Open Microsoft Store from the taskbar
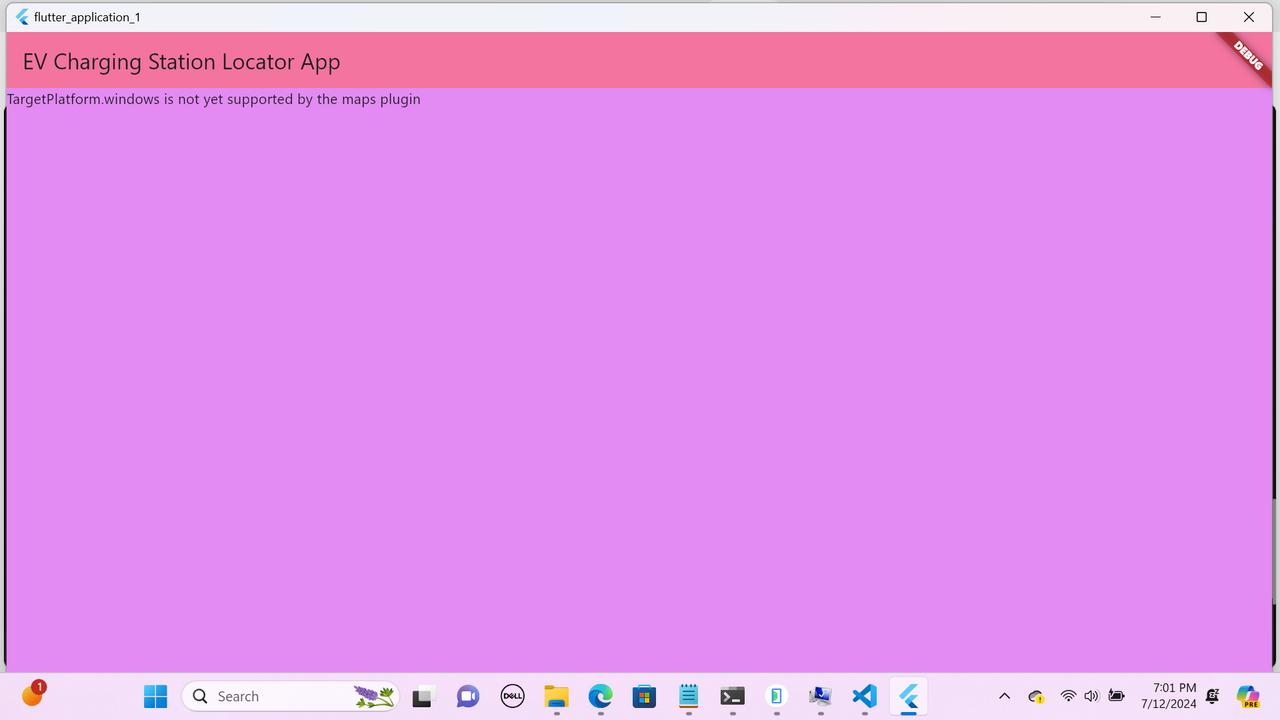 coord(644,696)
